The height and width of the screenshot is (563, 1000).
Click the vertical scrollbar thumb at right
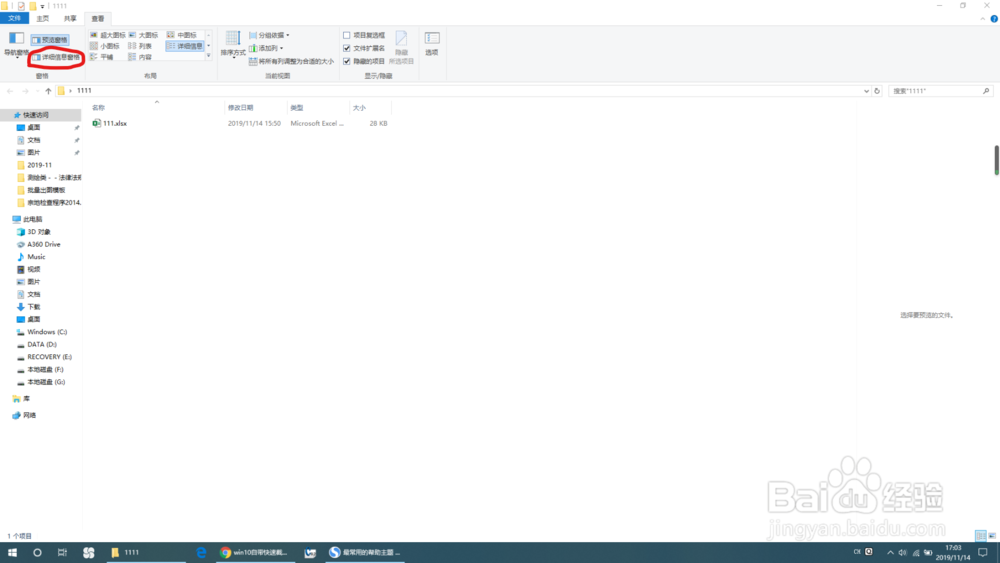[996, 159]
